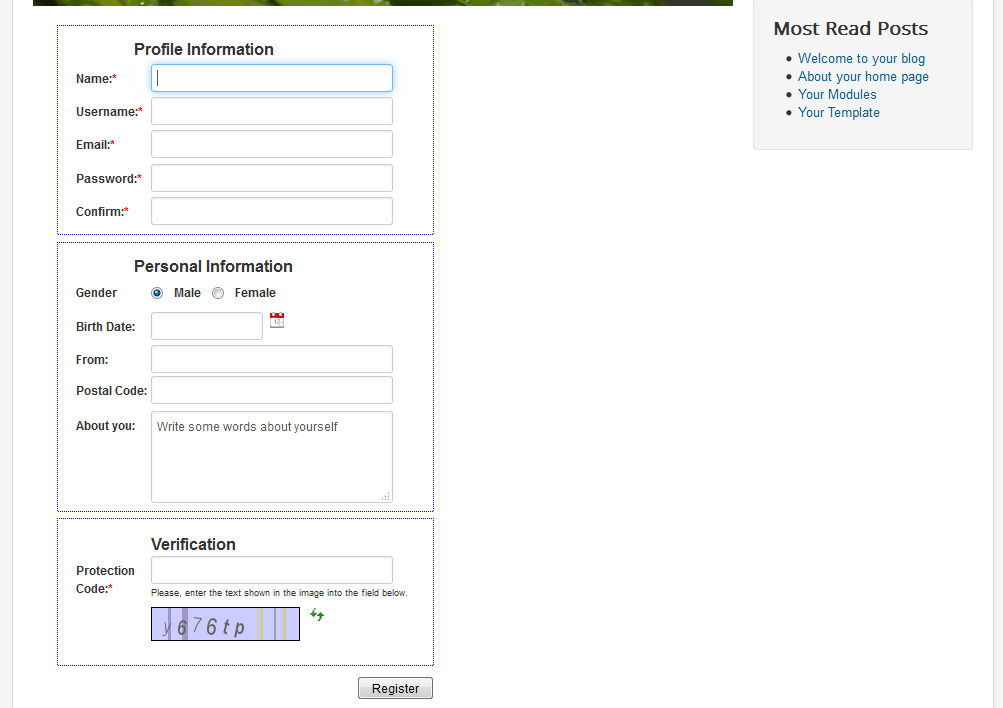Click the Confirm password field
This screenshot has width=1003, height=708.
272,211
